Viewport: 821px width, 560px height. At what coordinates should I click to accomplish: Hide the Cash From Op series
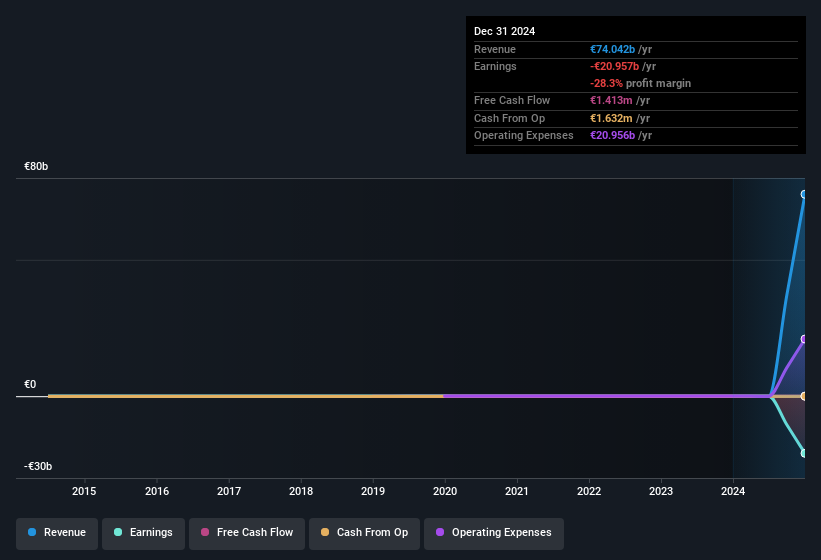[364, 532]
